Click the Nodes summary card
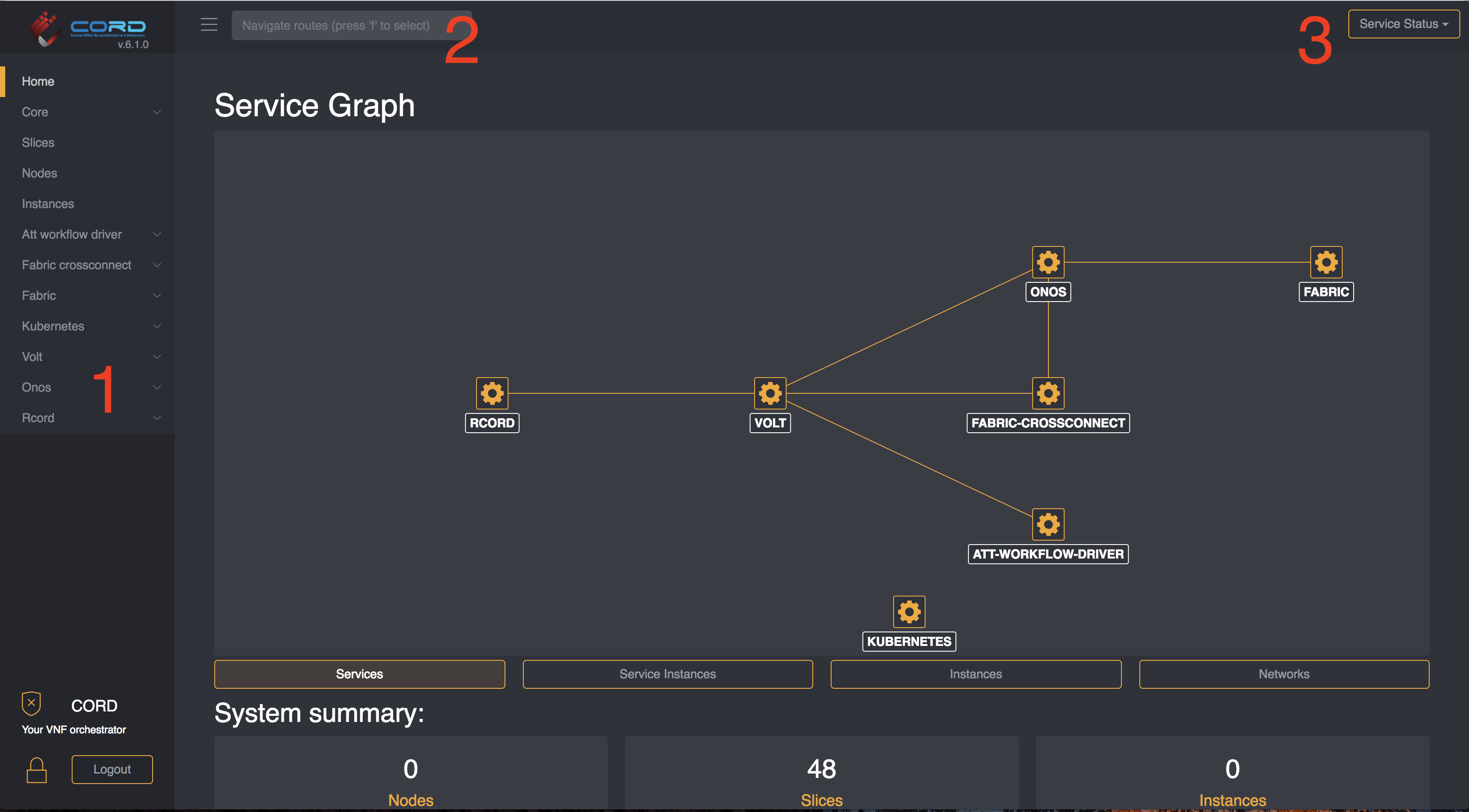This screenshot has height=812, width=1469. [411, 773]
